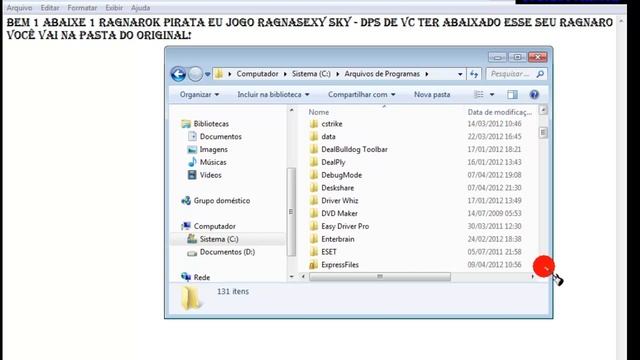Click the date 22/03/2012 16:45 of data
The height and width of the screenshot is (360, 640).
494,136
